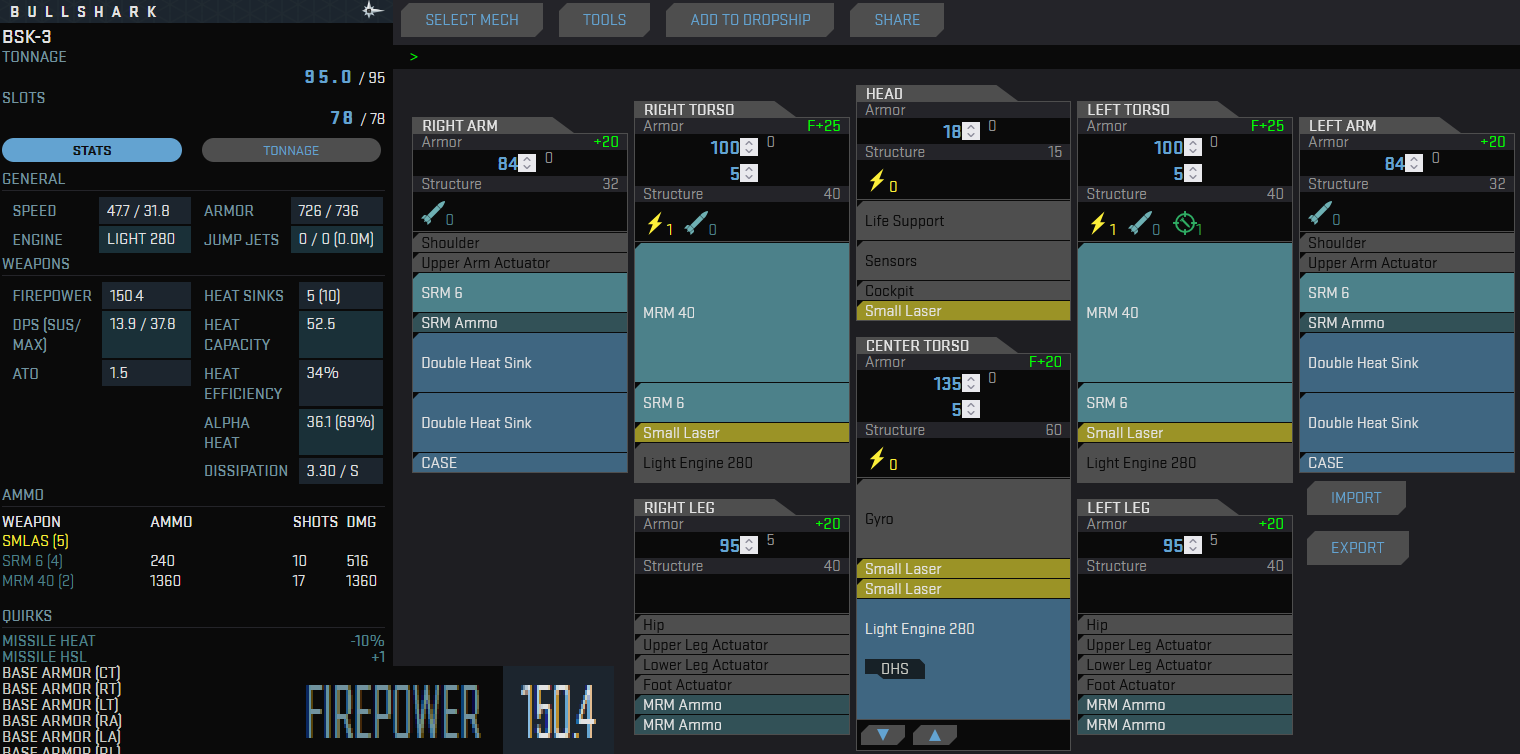Select the Small Laser slot in Left Torso

pos(1185,433)
